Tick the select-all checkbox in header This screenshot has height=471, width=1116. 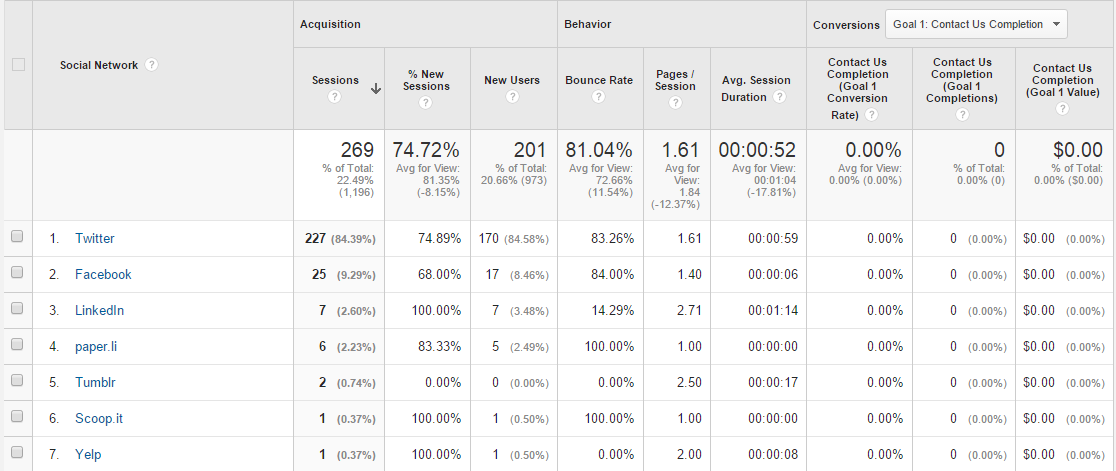click(17, 65)
